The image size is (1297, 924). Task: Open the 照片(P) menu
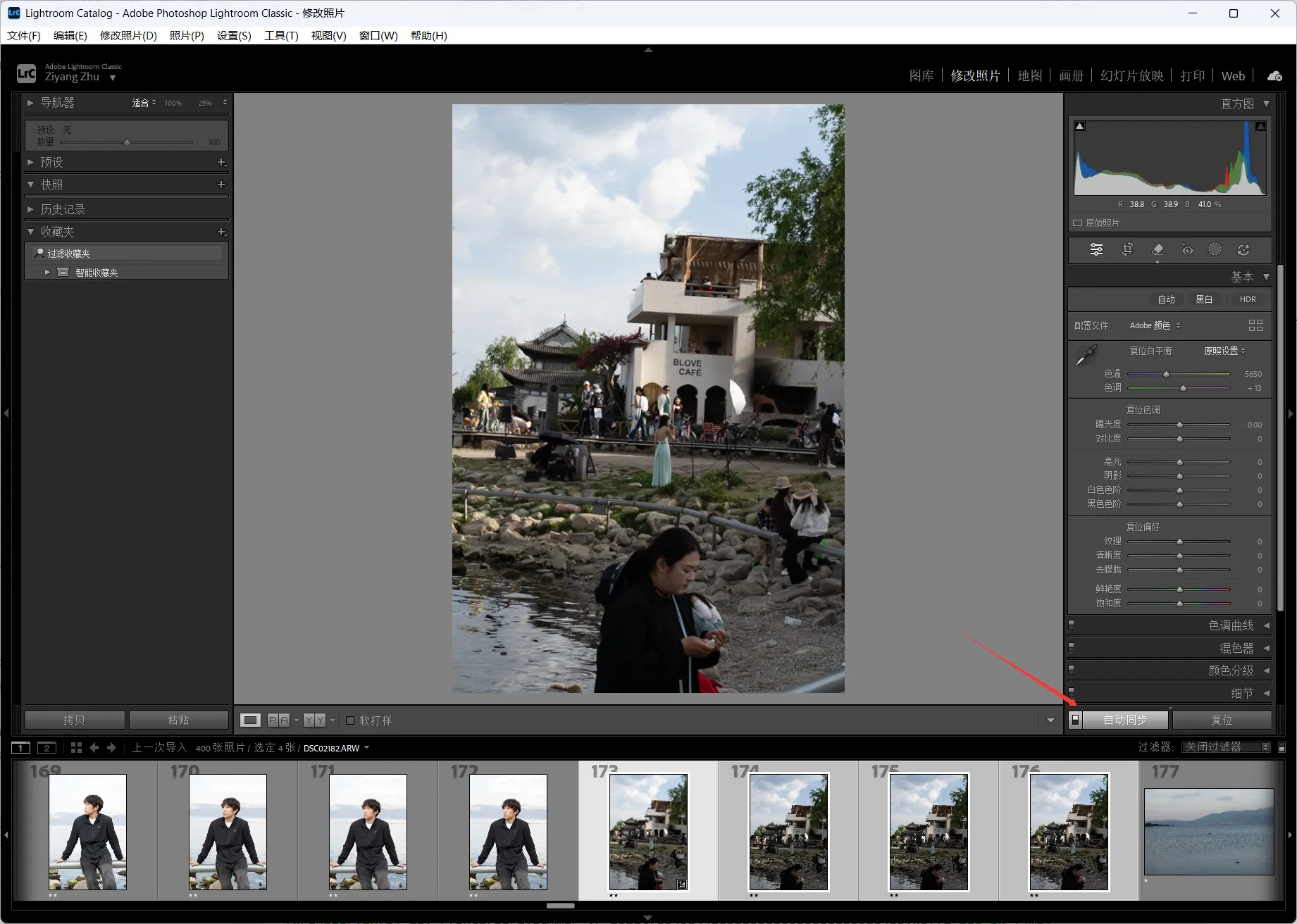pos(187,35)
